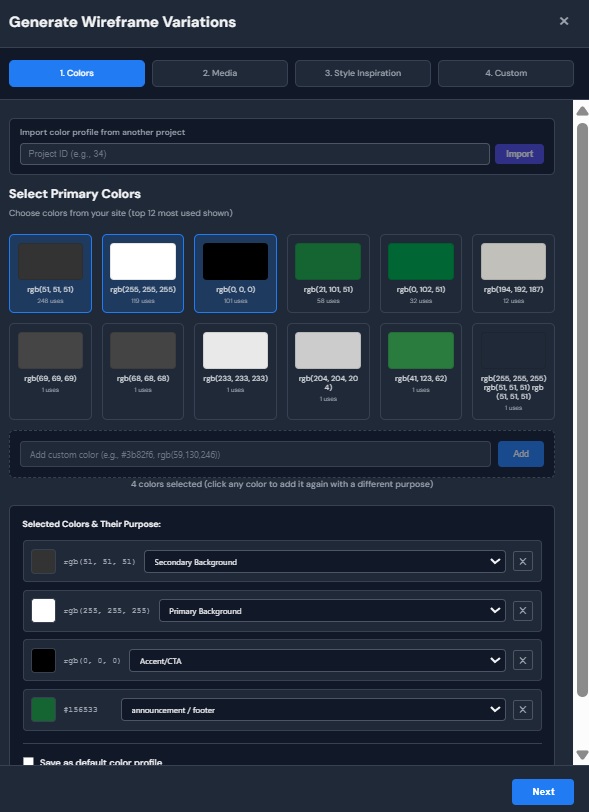This screenshot has width=589, height=812.
Task: Select the 1. Colors tab
Action: pos(77,73)
